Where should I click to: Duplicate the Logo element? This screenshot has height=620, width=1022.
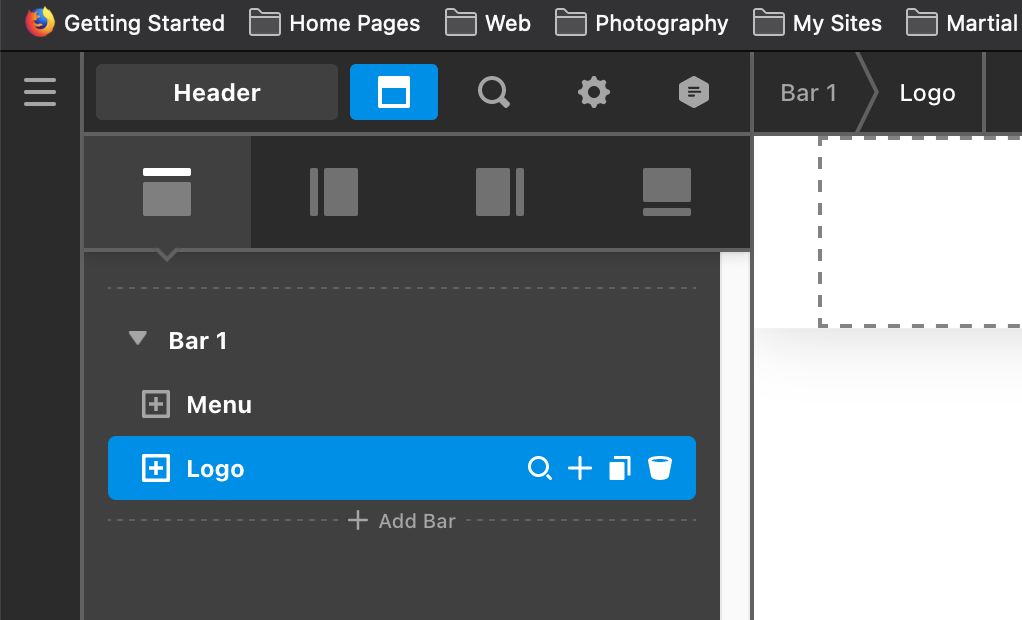[620, 468]
